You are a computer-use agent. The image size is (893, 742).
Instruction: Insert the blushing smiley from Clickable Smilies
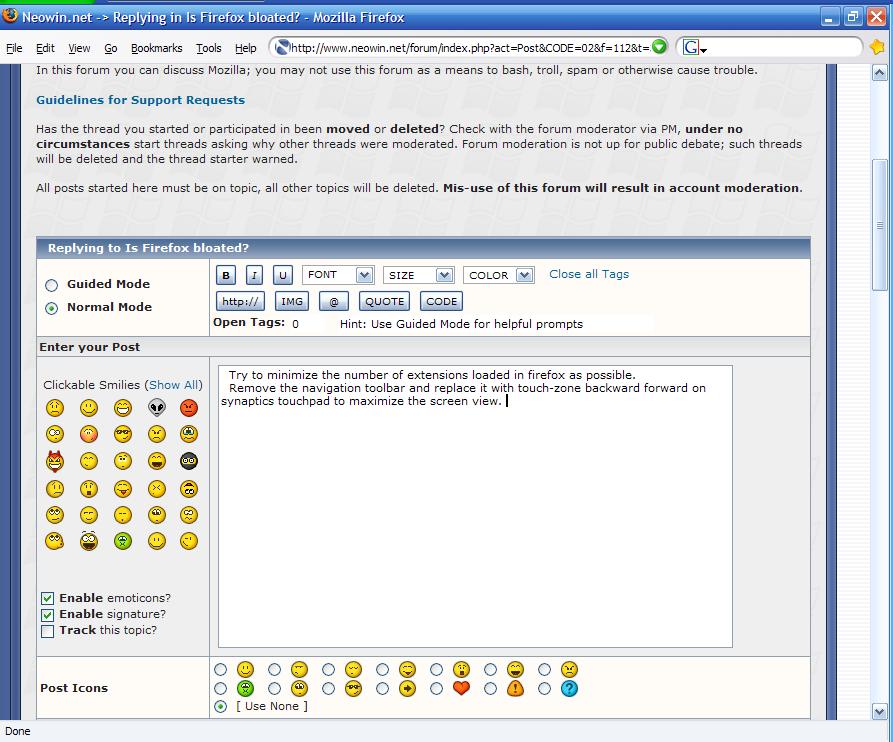89,434
